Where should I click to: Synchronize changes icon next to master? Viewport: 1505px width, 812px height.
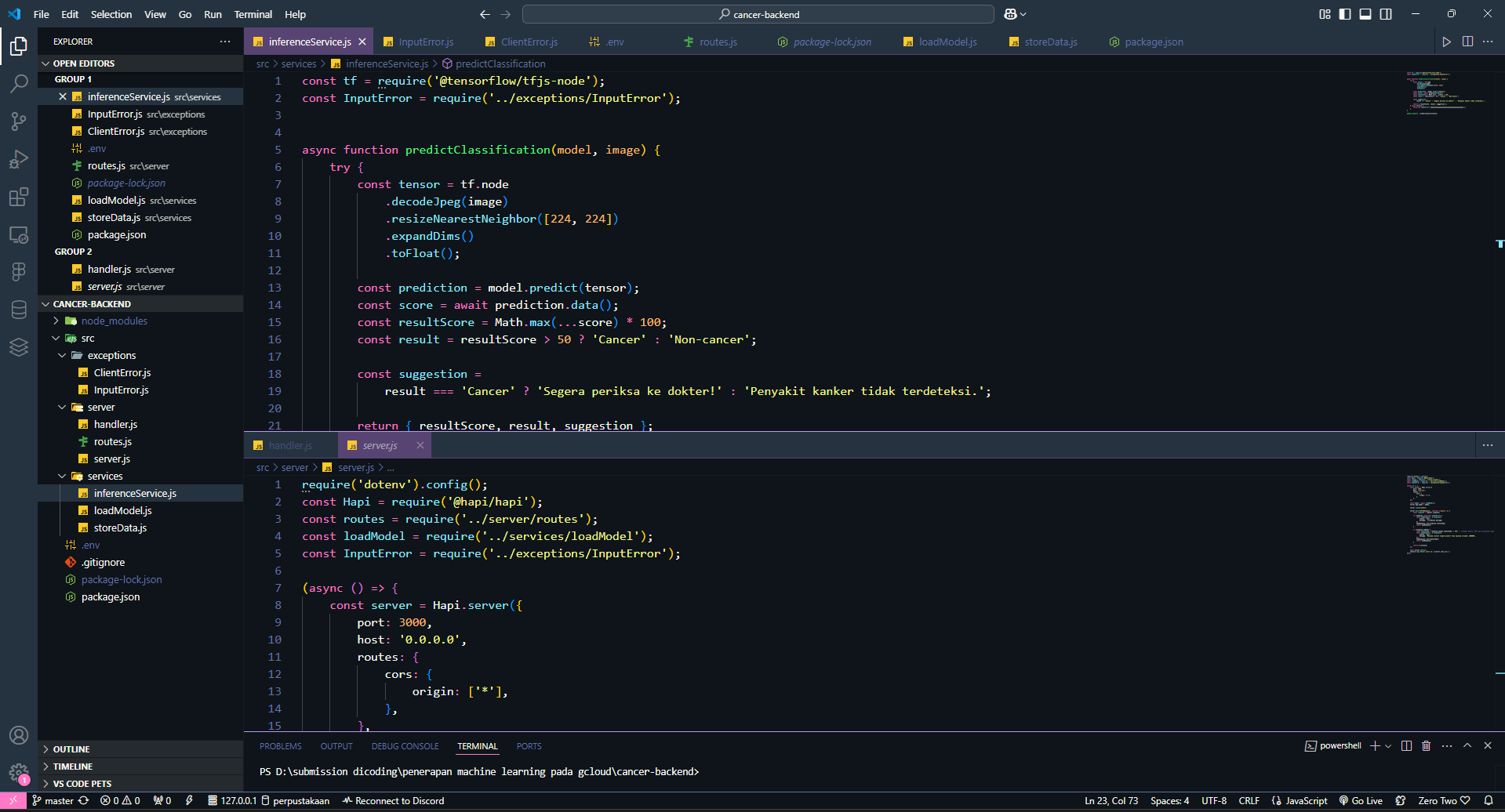[83, 800]
